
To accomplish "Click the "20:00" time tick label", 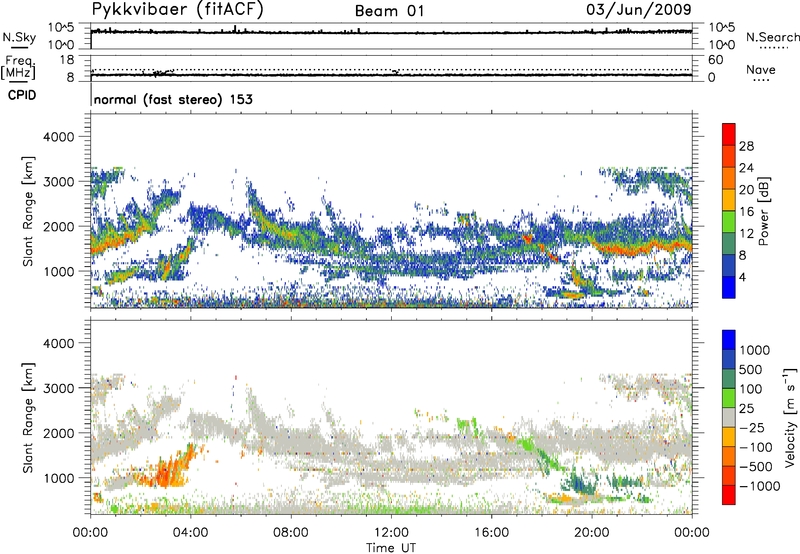I will pyautogui.click(x=592, y=533).
